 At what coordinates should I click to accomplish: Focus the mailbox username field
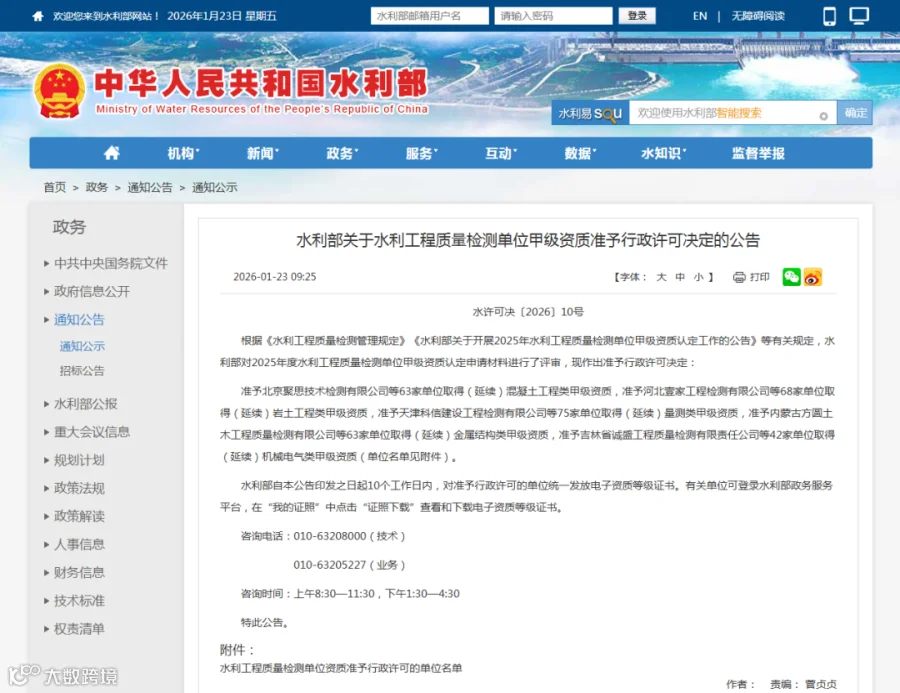429,16
